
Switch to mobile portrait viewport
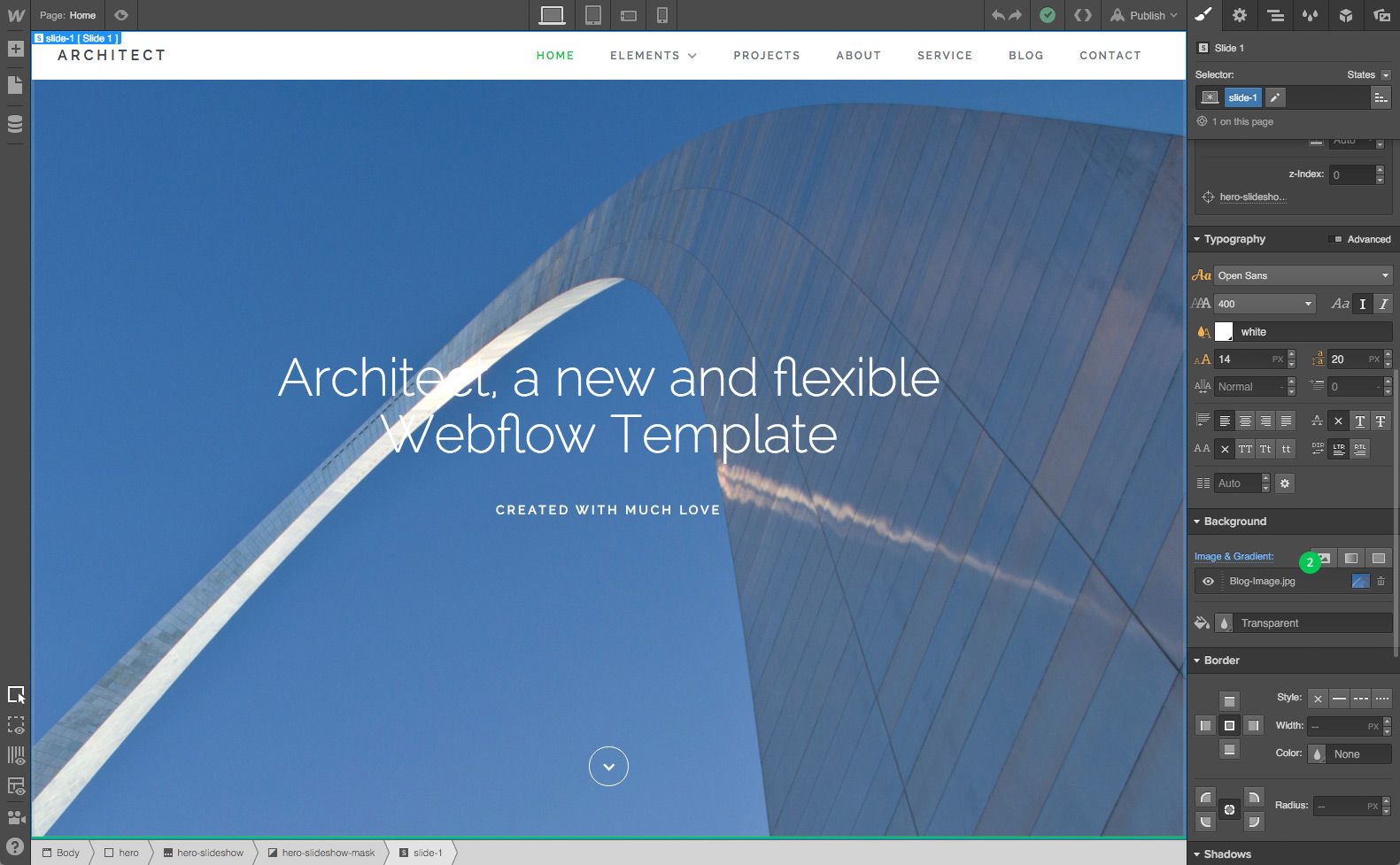coord(661,15)
